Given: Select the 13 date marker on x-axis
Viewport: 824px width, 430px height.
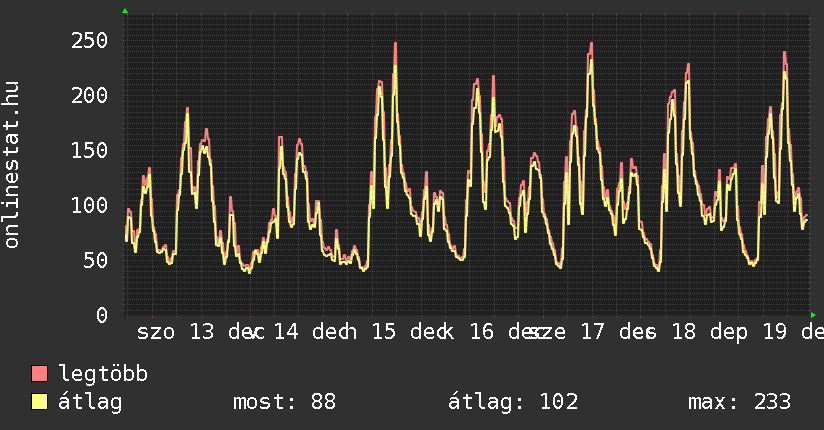Looking at the screenshot, I should pyautogui.click(x=201, y=332).
